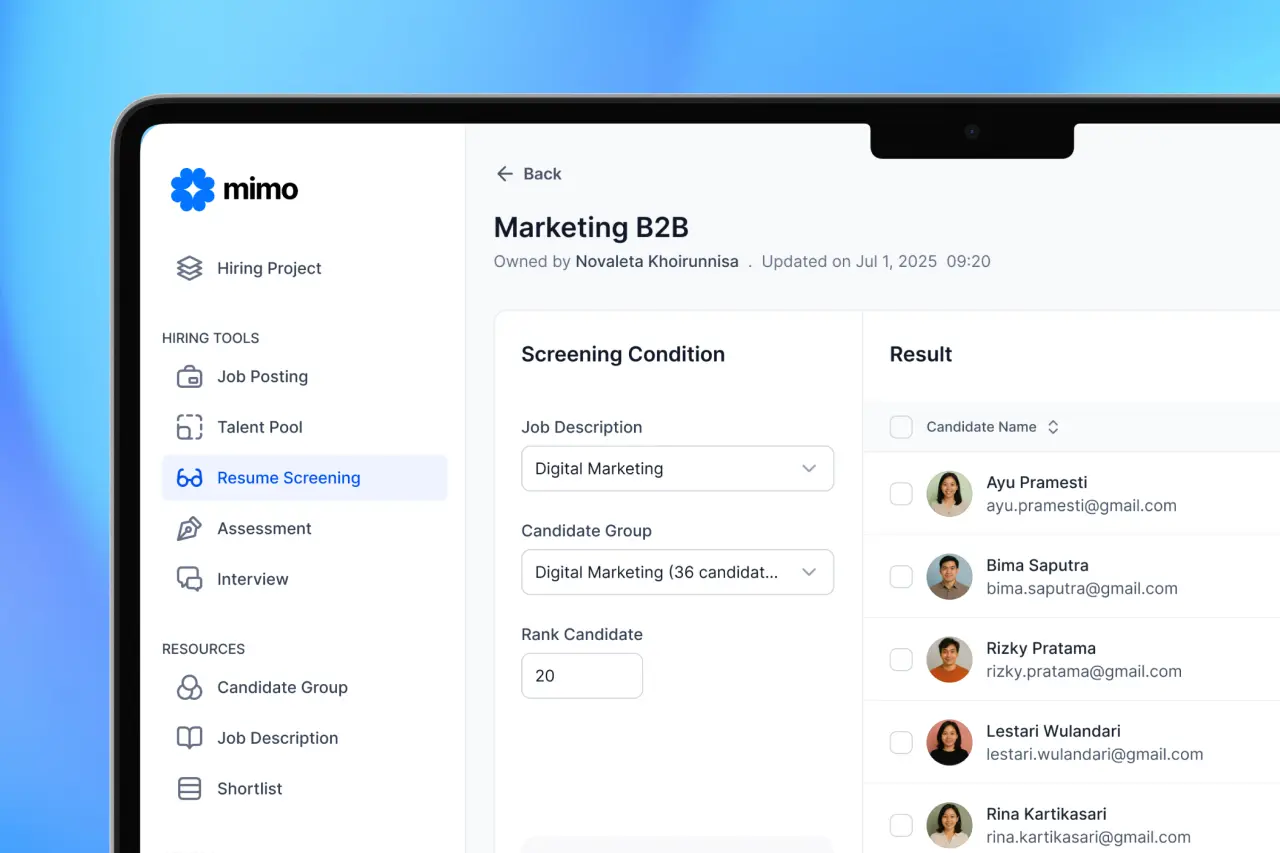Sort by Candidate Name arrows icon
The width and height of the screenshot is (1280, 853).
[1053, 427]
